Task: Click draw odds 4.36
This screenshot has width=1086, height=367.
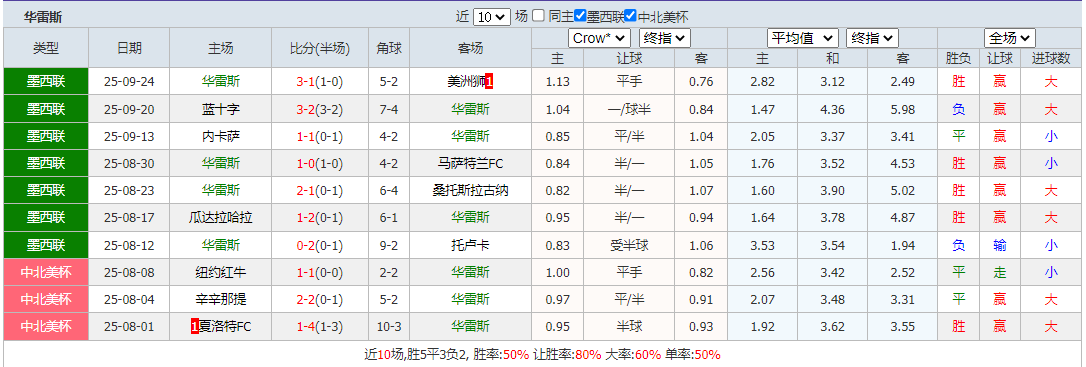Action: tap(833, 109)
